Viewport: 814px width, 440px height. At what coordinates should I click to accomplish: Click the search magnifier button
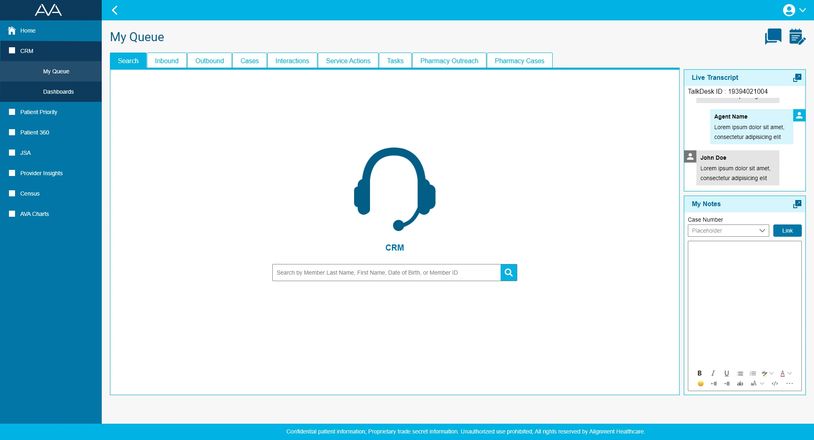click(509, 272)
